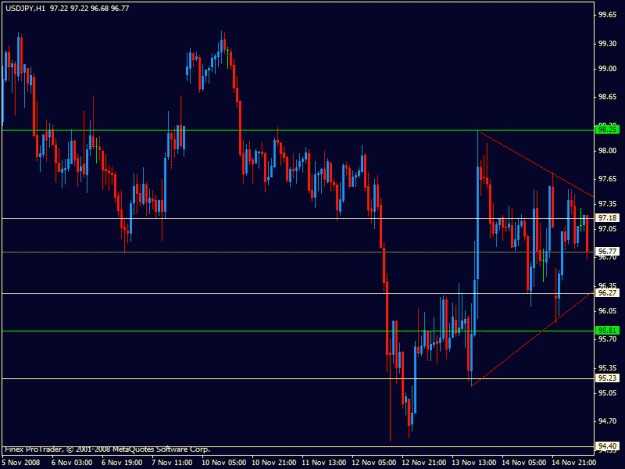625x469 pixels.
Task: Select the 94.40 price level tag
Action: 607,446
